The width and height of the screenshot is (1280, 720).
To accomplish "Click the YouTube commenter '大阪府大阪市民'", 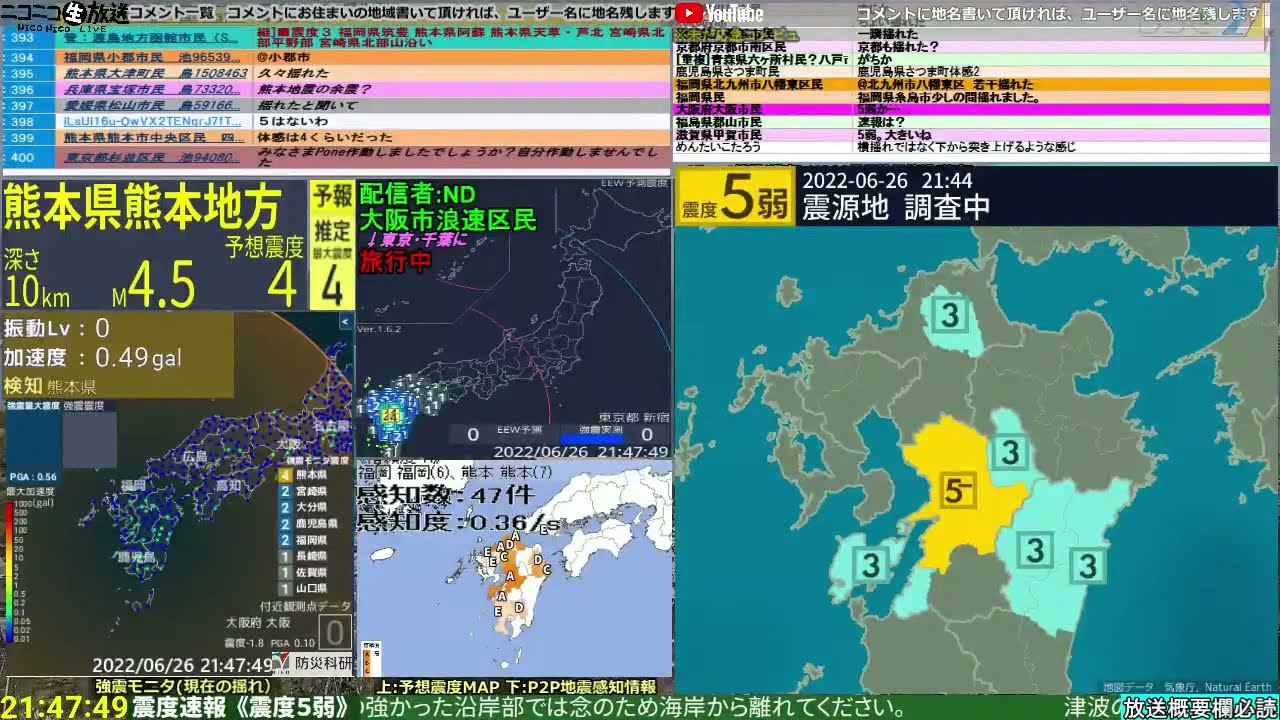I will point(719,109).
